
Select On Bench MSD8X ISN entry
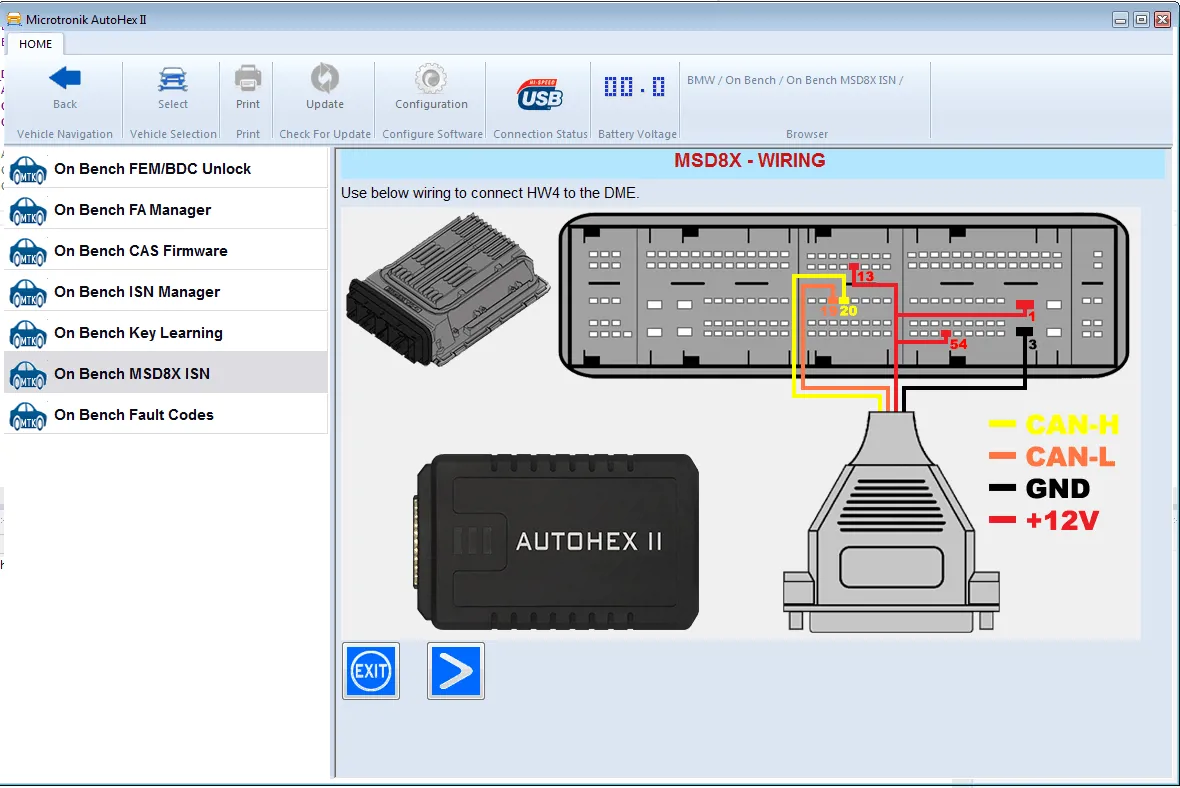(x=166, y=373)
